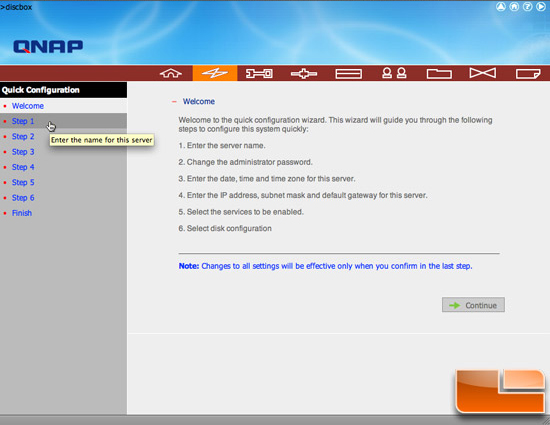Open Network Settings connector icon

pyautogui.click(x=304, y=74)
